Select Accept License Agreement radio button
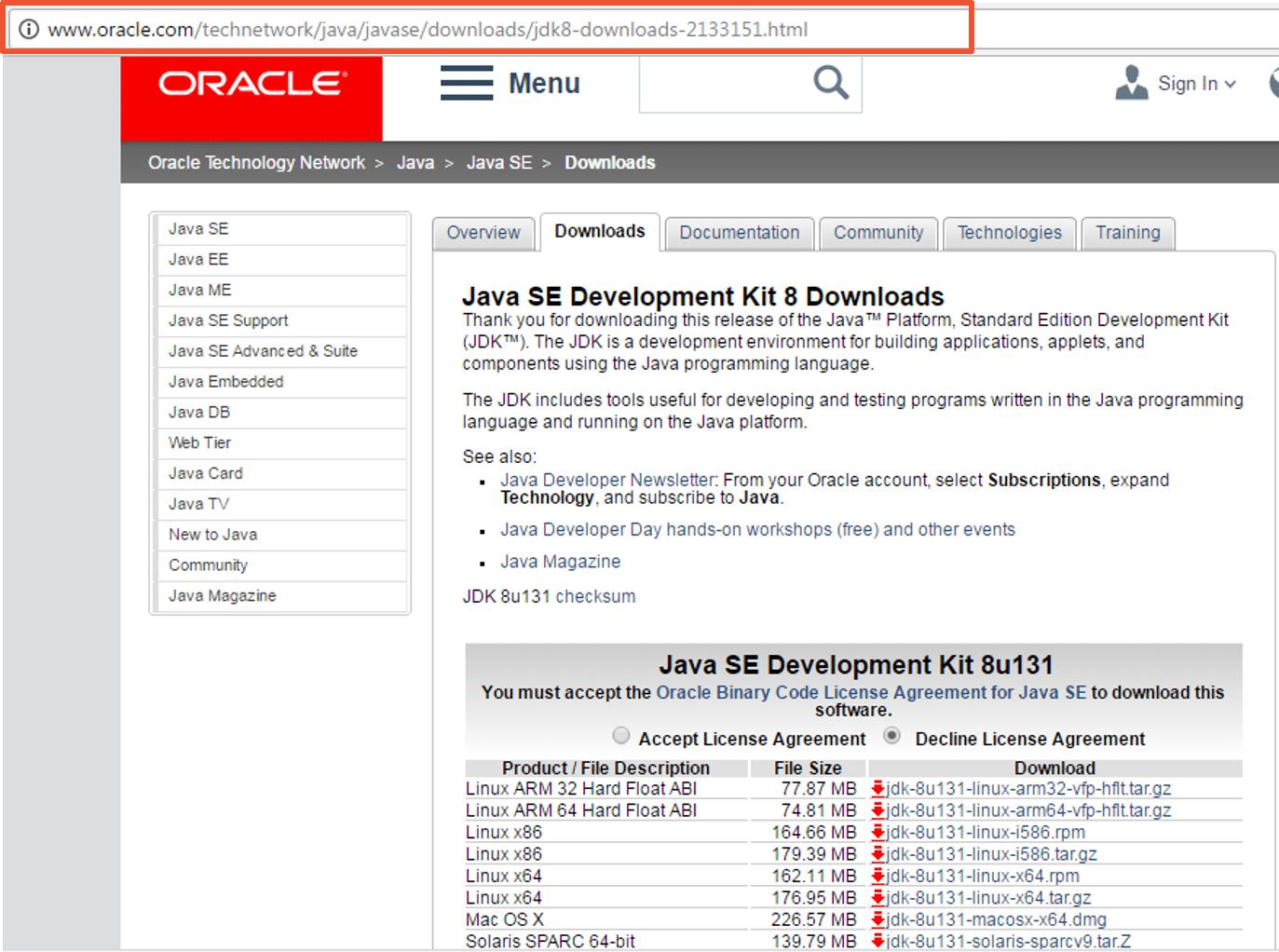This screenshot has width=1279, height=952. point(621,736)
